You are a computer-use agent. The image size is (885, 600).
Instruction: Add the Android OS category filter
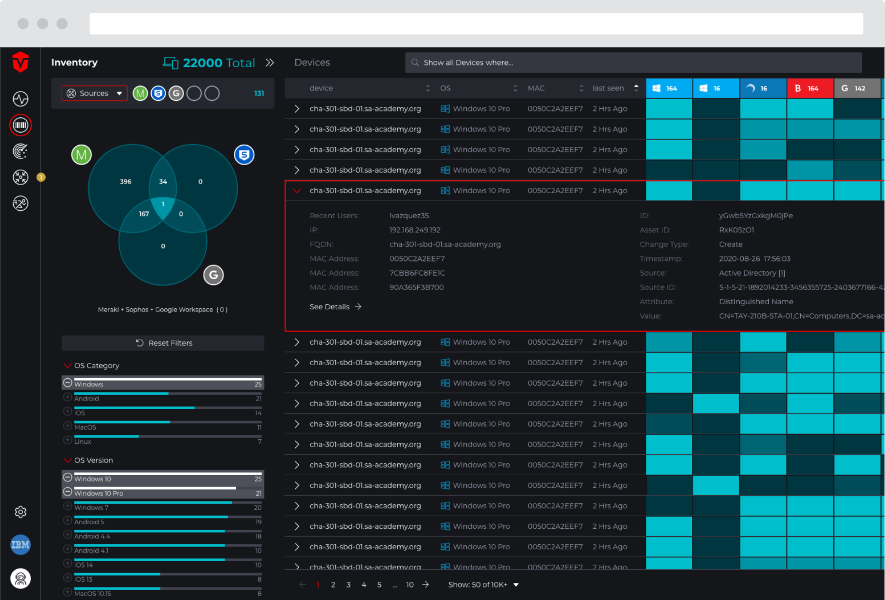tap(67, 397)
